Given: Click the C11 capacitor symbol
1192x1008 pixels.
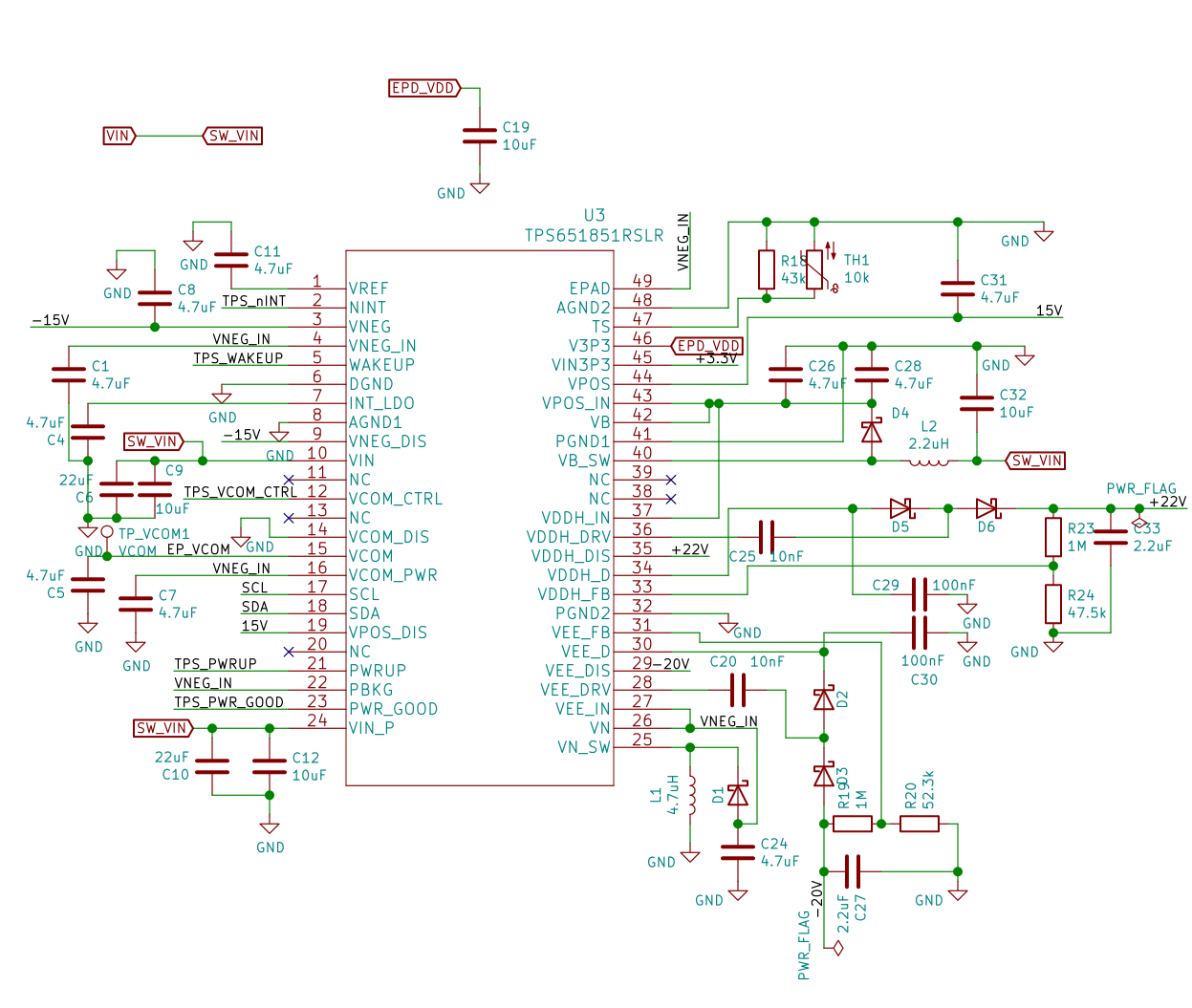Looking at the screenshot, I should (x=231, y=260).
